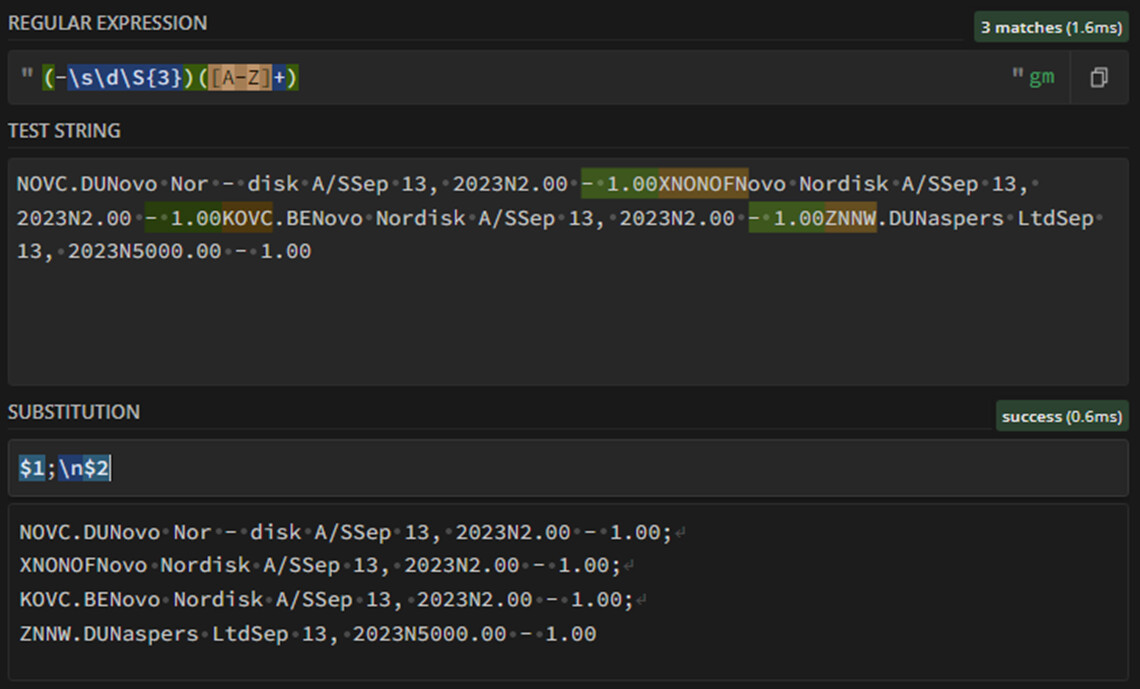
Task: Click the highlighted XNONOF match in test string
Action: [703, 184]
